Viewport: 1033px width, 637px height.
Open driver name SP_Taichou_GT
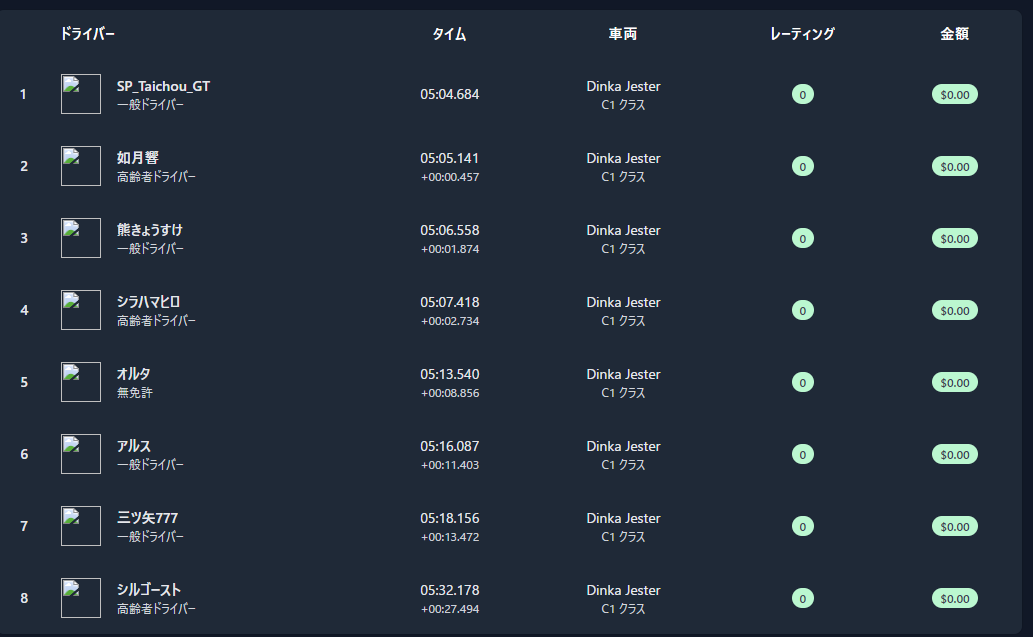(x=163, y=86)
